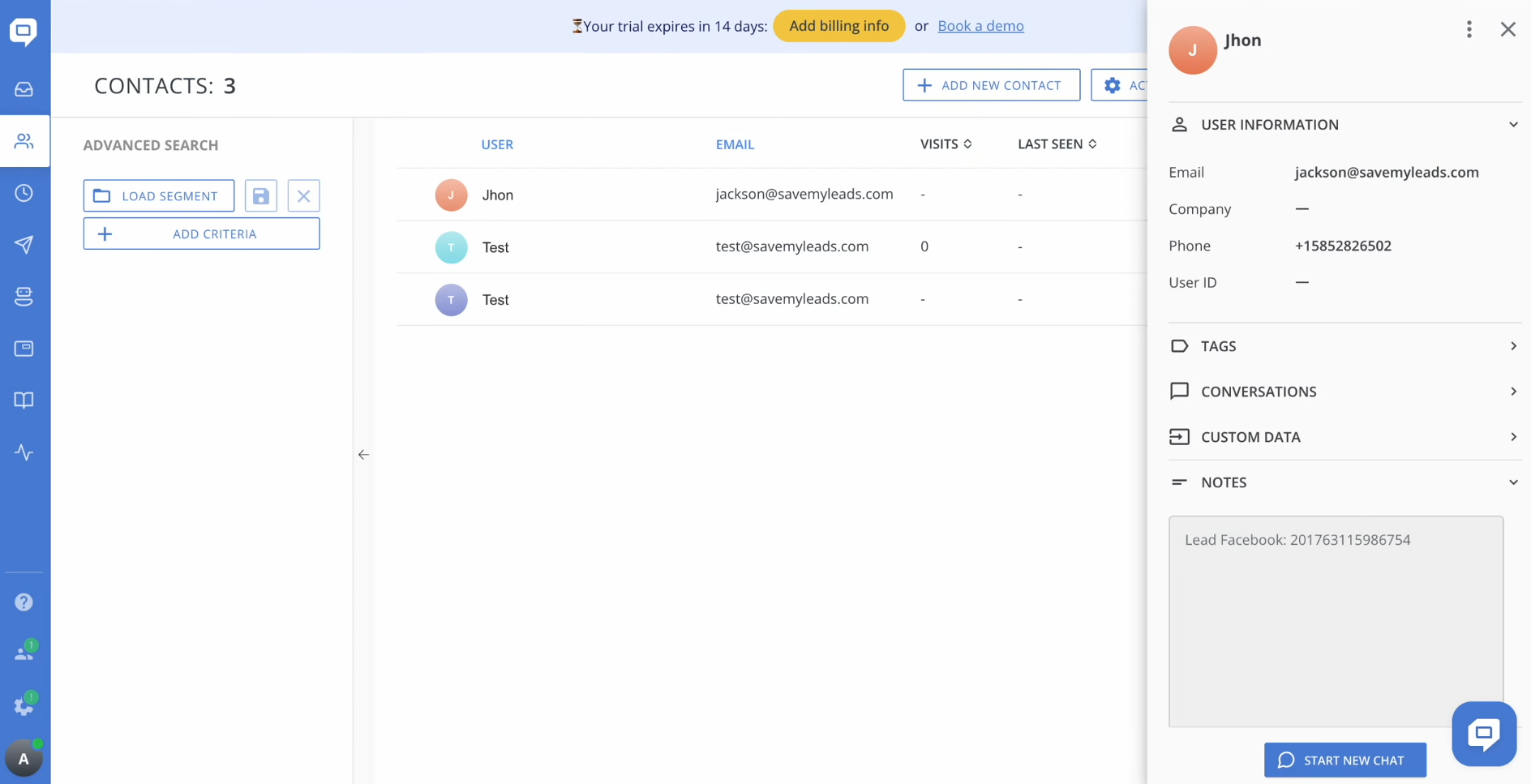Click the Company field dash value
The image size is (1531, 784).
click(1302, 209)
